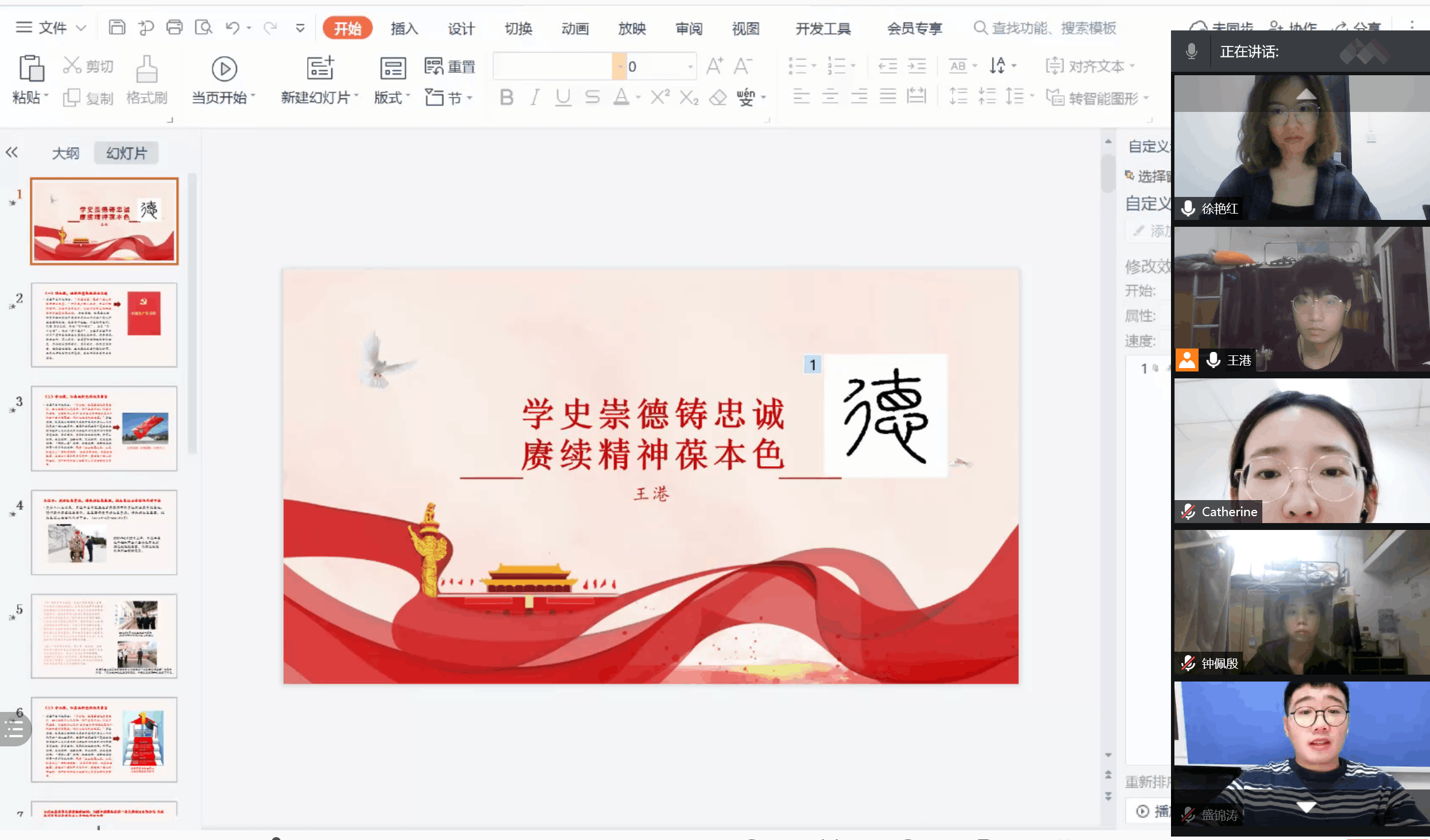Click the Format Painter icon
Image resolution: width=1430 pixels, height=840 pixels.
tap(146, 70)
